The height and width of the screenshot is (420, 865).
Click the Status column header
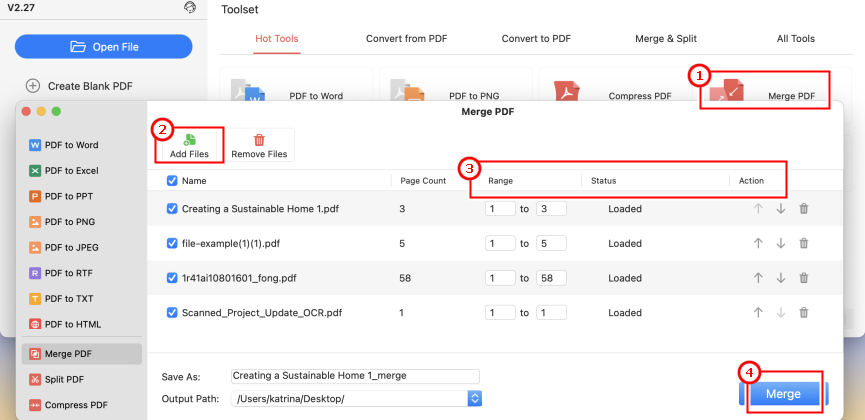tap(604, 180)
